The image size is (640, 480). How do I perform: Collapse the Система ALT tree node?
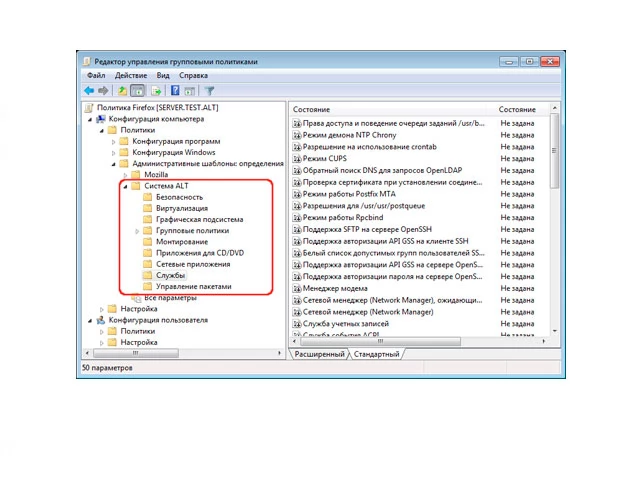124,186
